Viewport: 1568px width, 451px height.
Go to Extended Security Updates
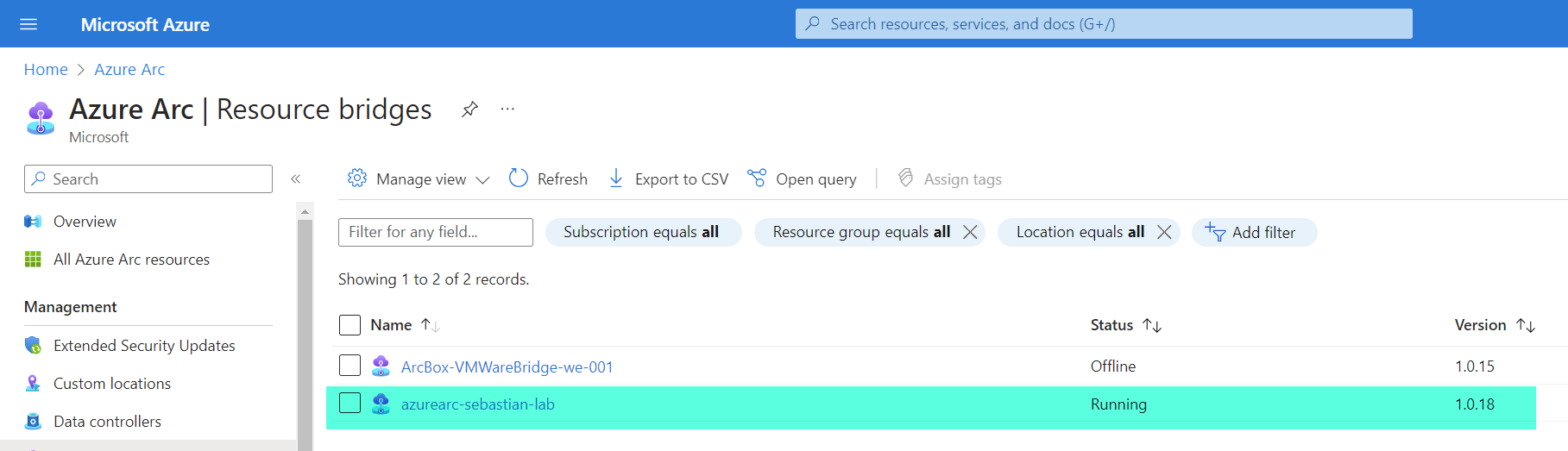click(144, 346)
